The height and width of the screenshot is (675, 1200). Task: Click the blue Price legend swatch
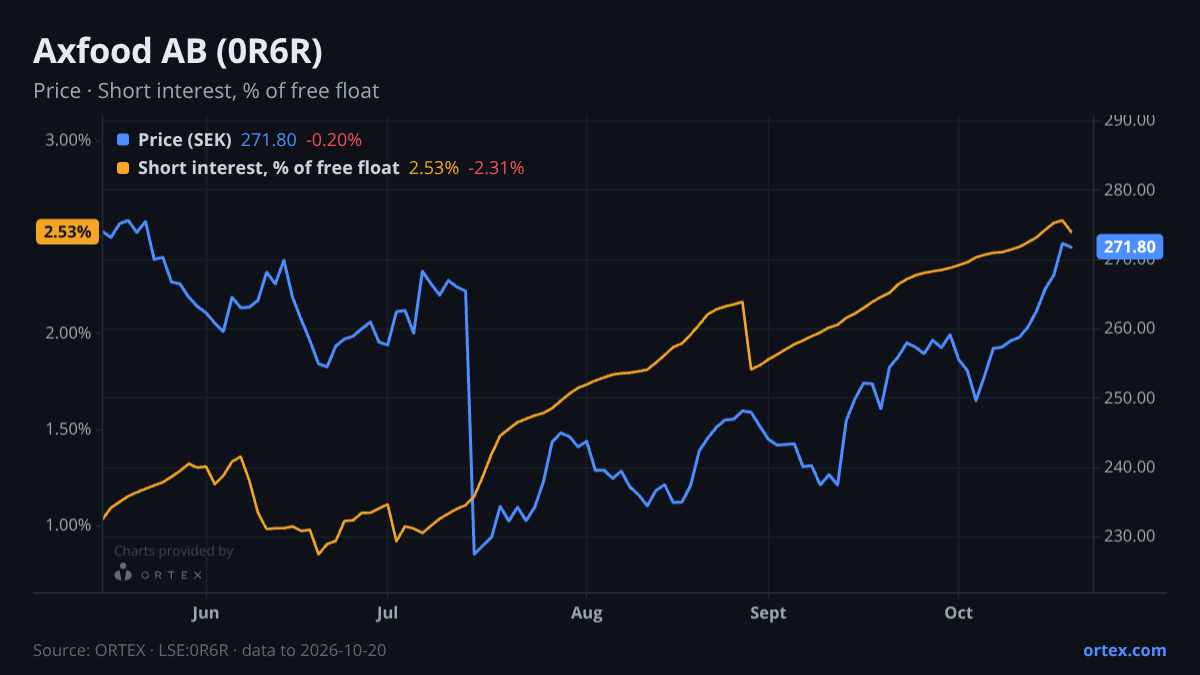123,140
